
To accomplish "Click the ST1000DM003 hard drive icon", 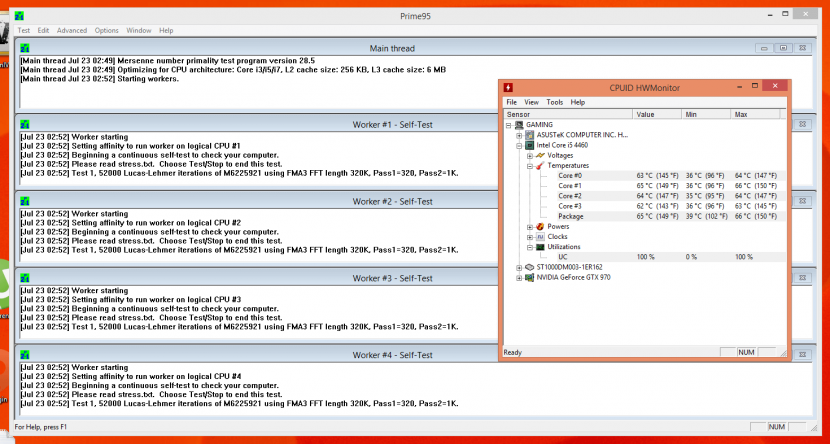I will pyautogui.click(x=529, y=267).
